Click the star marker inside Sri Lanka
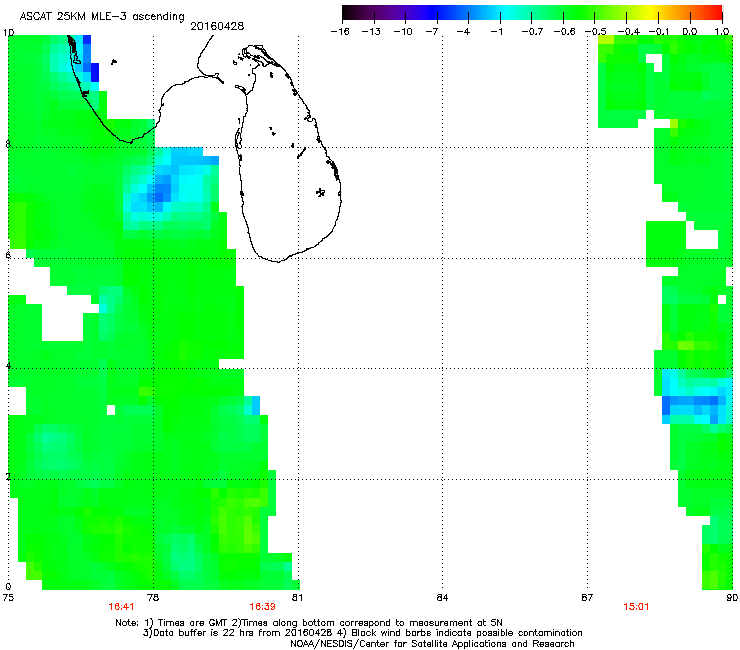Image resolution: width=740 pixels, height=650 pixels. click(320, 192)
